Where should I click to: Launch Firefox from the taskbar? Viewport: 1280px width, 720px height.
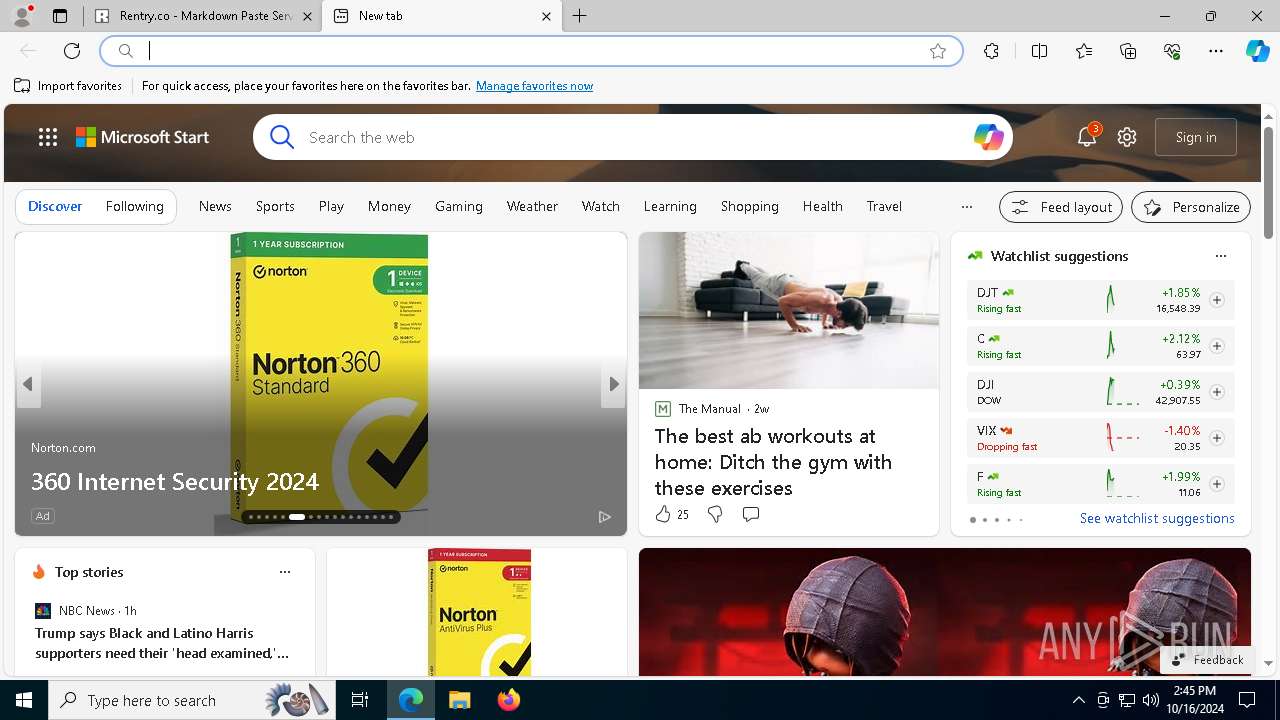[508, 700]
